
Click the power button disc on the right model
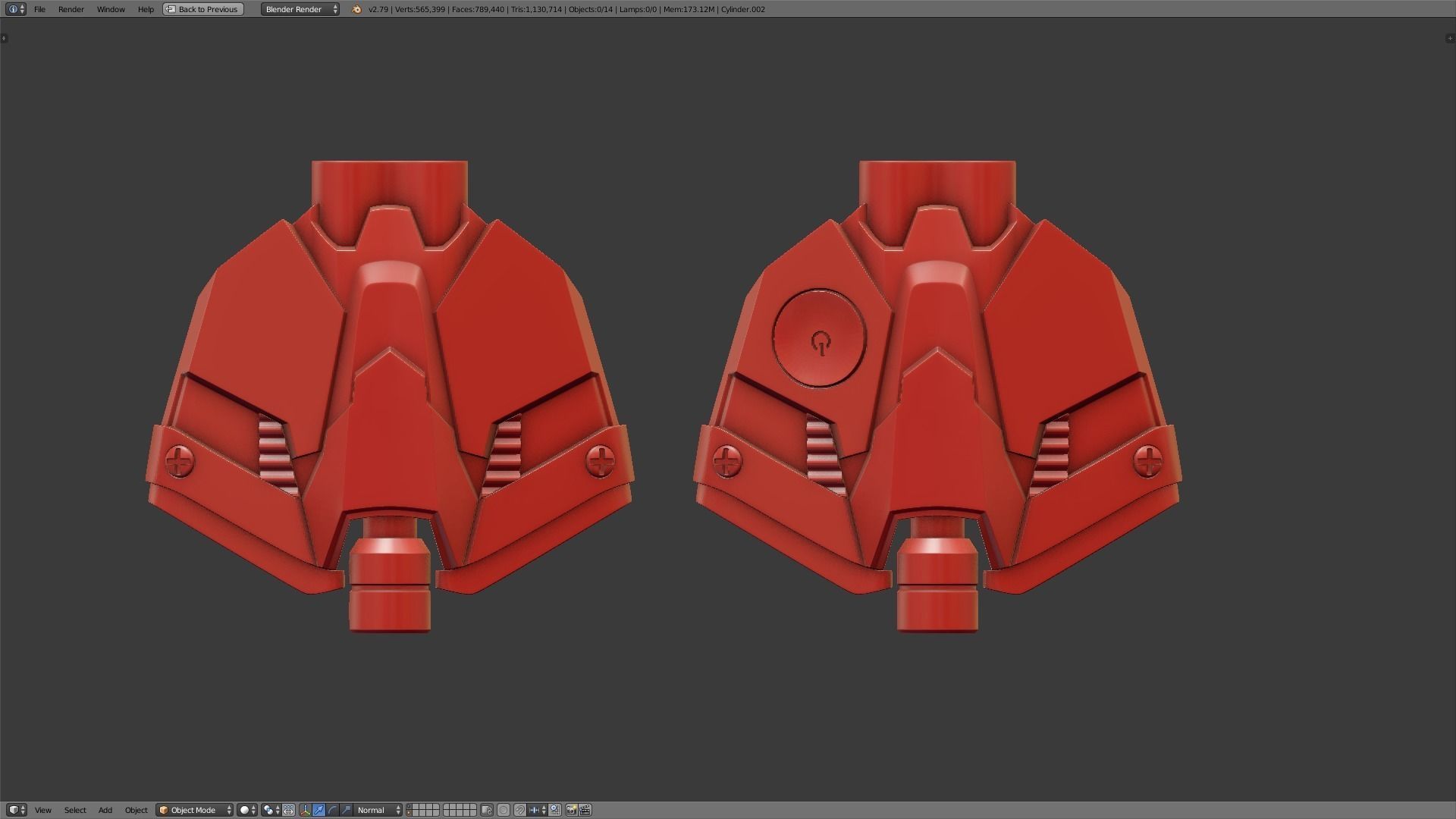click(819, 338)
